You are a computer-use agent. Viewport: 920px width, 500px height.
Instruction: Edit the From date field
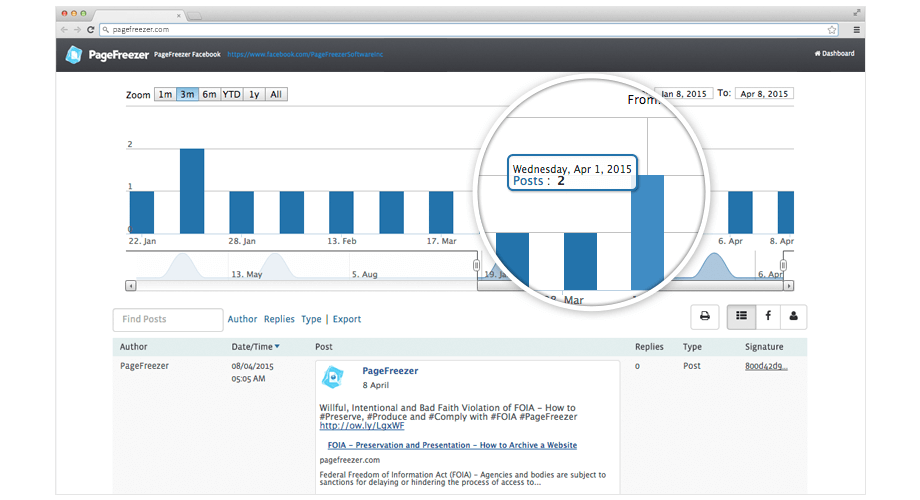(x=684, y=93)
